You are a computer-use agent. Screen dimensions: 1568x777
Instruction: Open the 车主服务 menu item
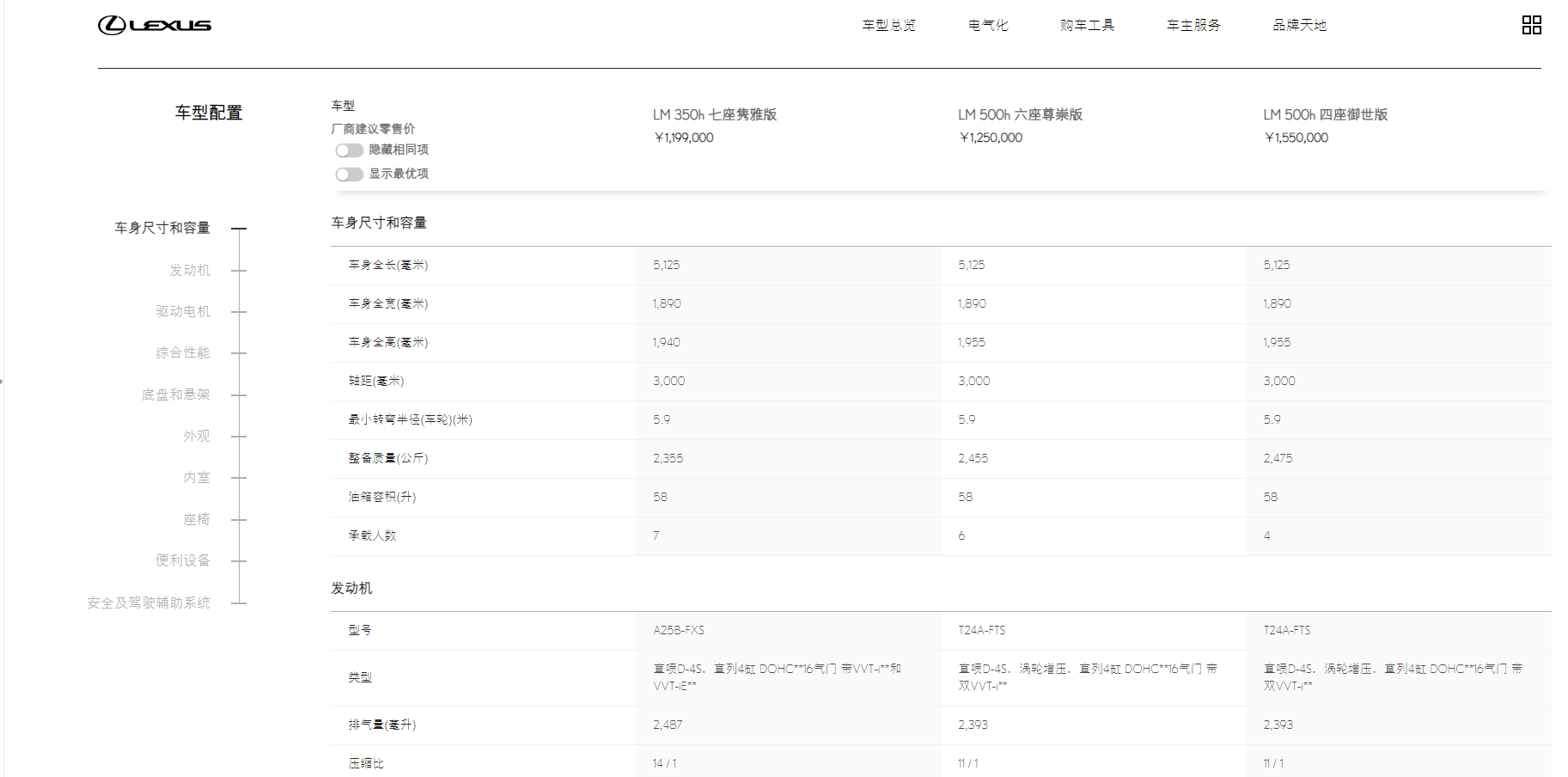[1193, 25]
